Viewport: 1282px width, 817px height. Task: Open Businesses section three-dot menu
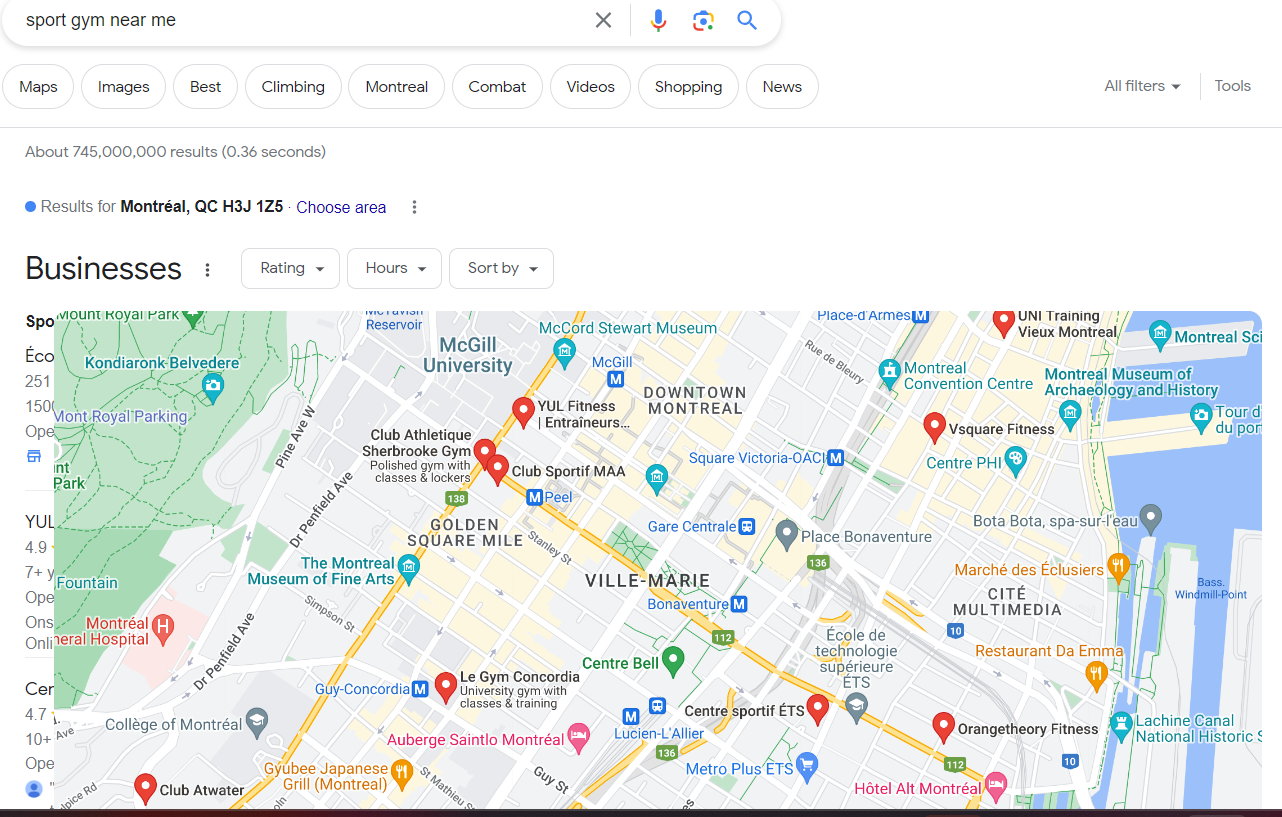(208, 270)
